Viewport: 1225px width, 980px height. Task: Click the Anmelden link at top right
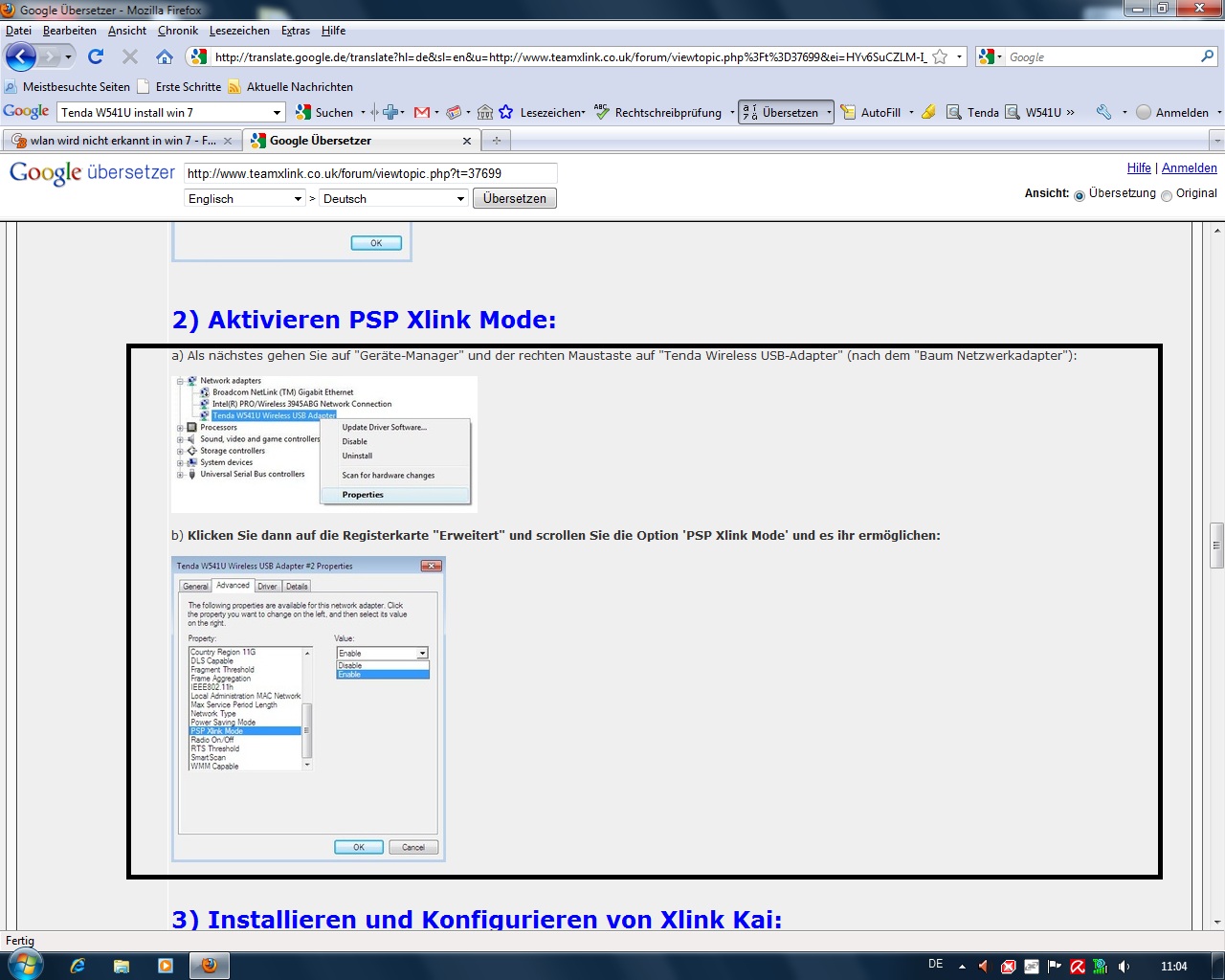1190,167
